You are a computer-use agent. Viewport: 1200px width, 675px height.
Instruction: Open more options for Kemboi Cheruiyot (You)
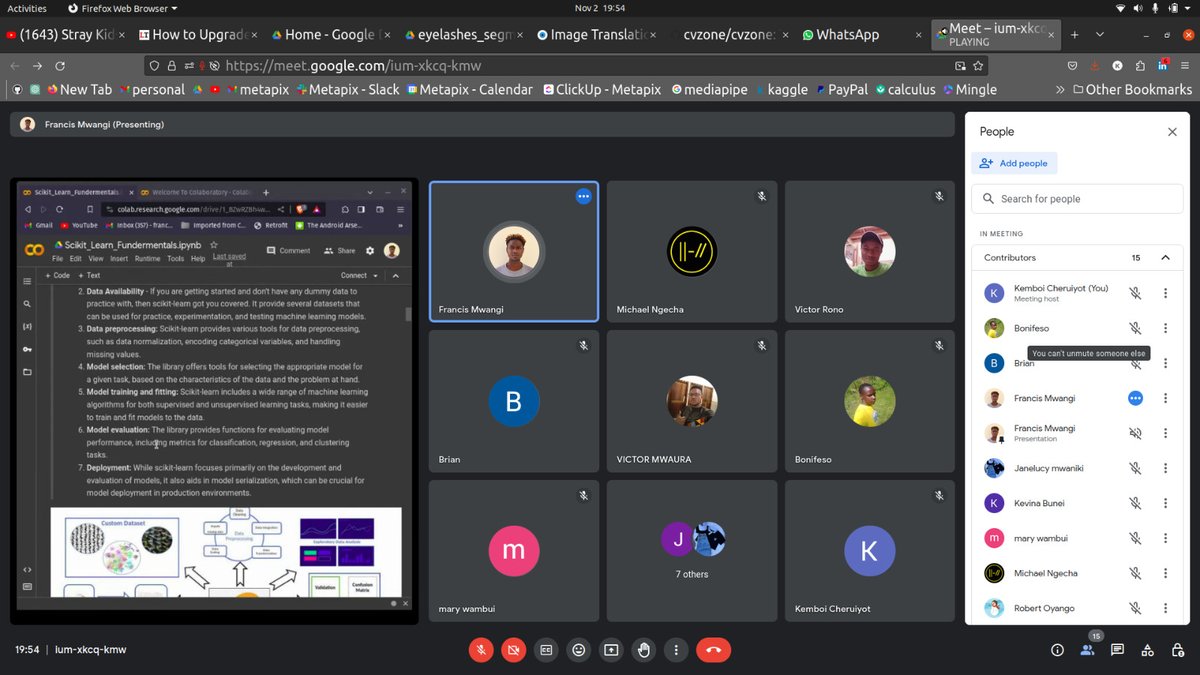click(1165, 293)
